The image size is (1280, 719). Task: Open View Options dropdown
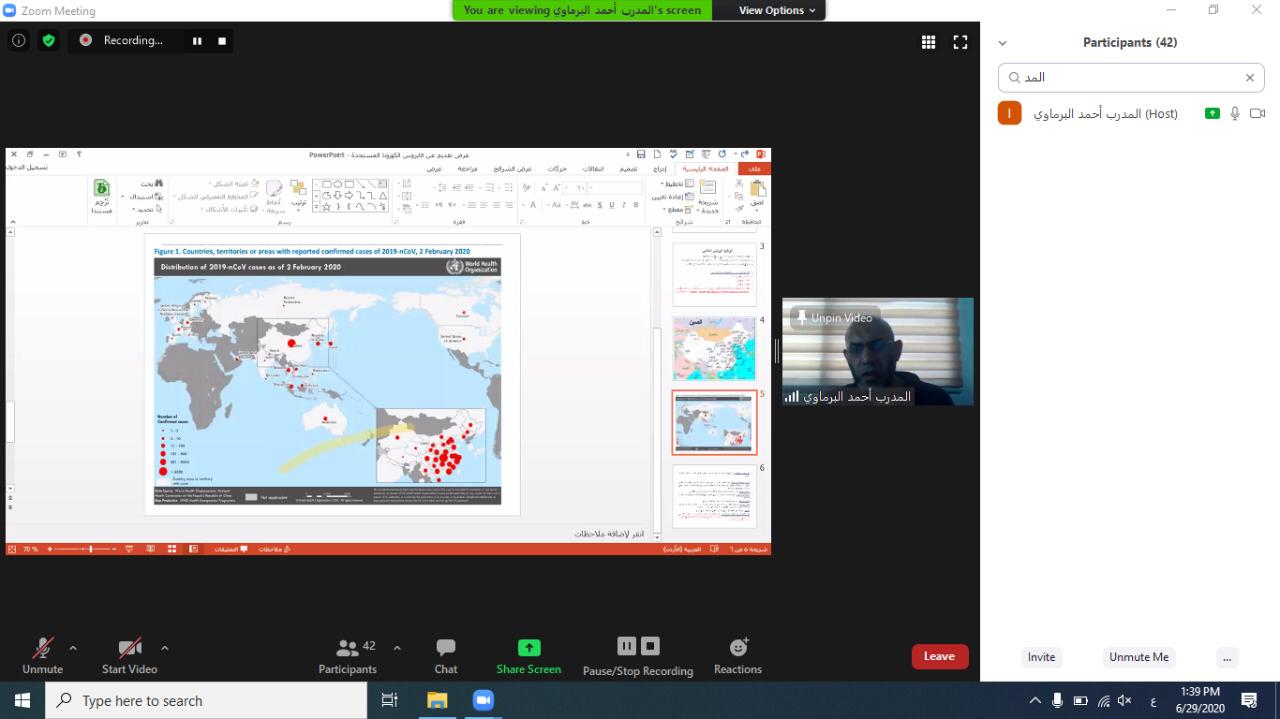point(777,10)
